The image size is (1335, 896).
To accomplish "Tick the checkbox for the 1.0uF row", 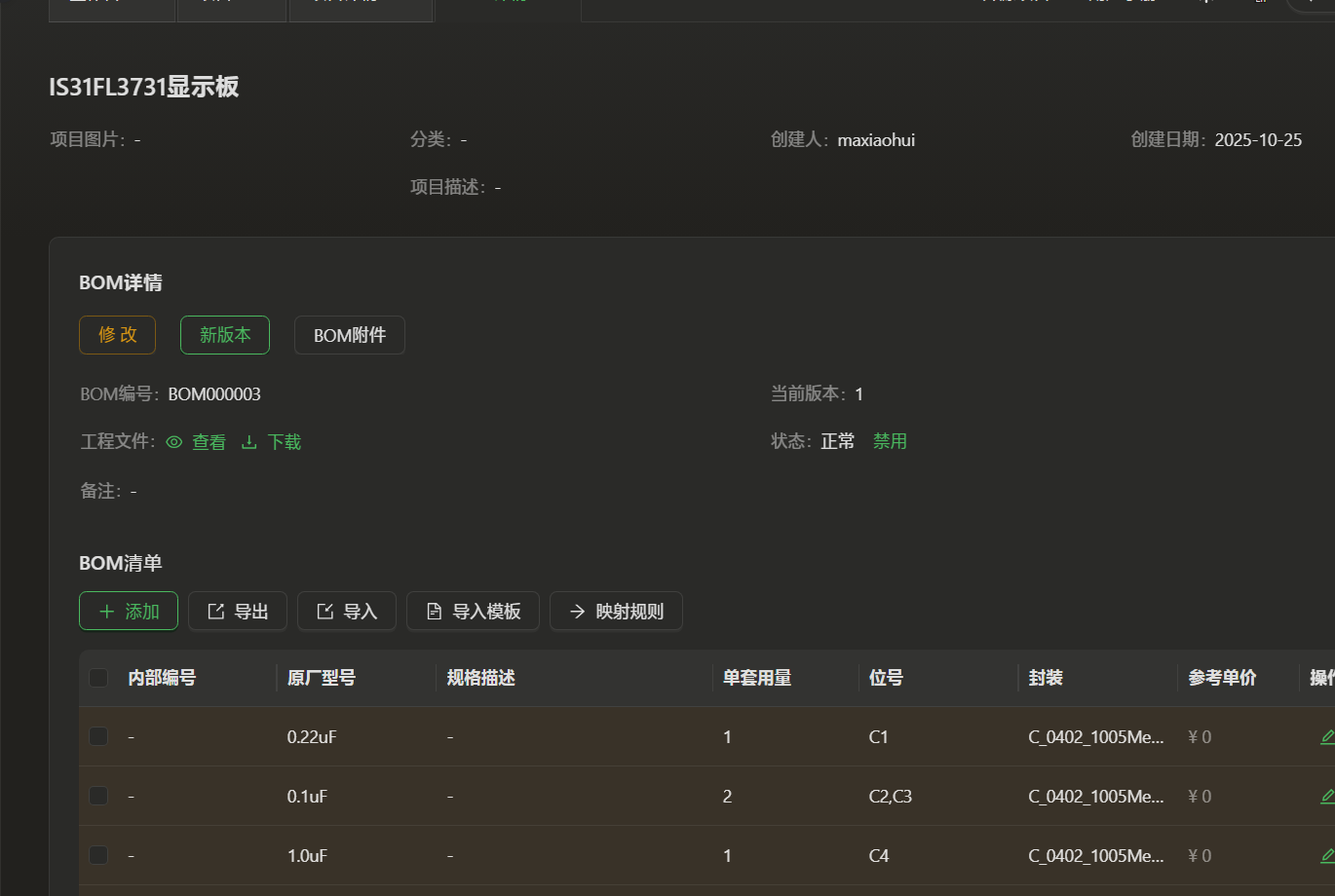I will click(98, 856).
